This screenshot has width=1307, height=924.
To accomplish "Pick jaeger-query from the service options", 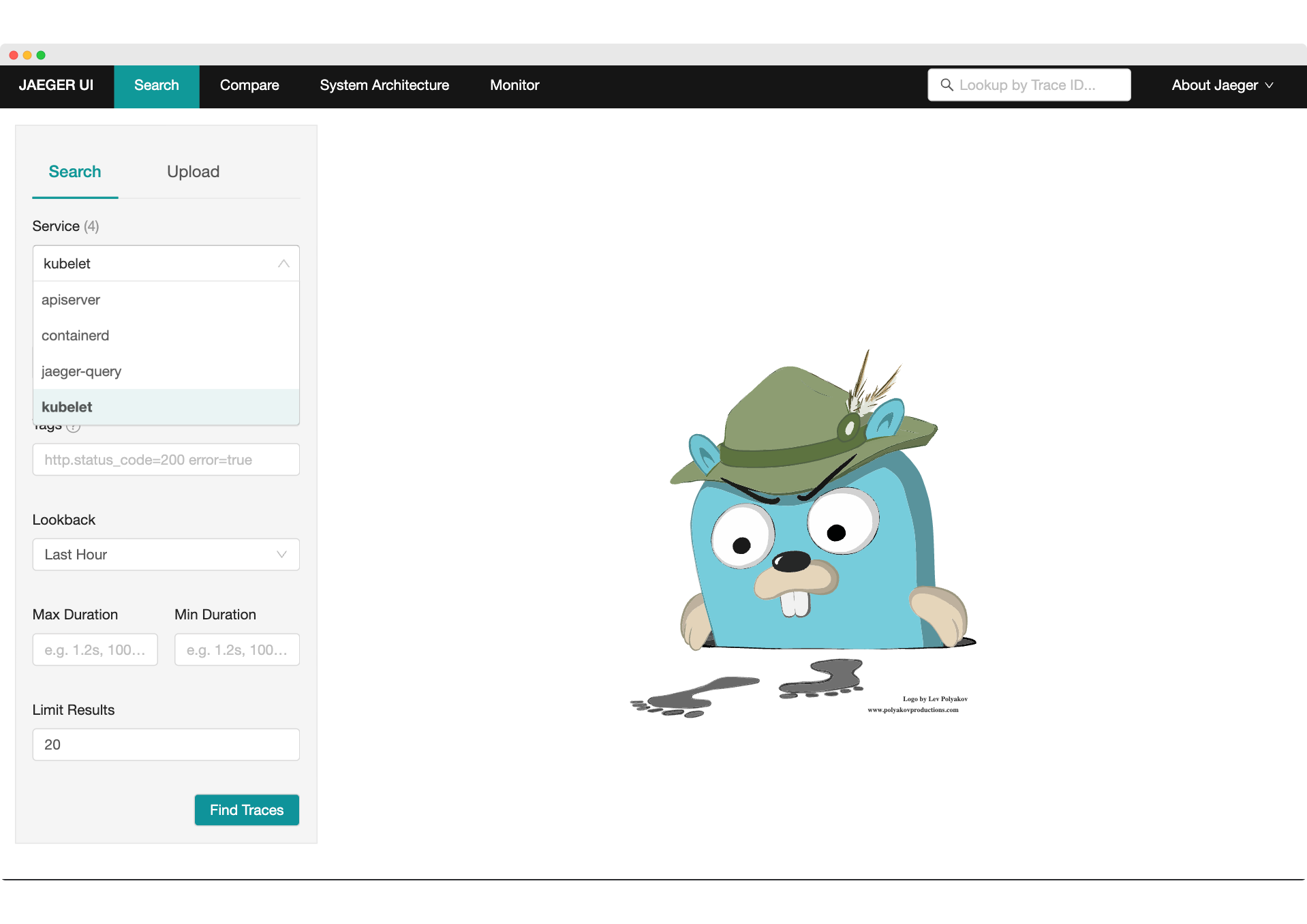I will click(81, 371).
